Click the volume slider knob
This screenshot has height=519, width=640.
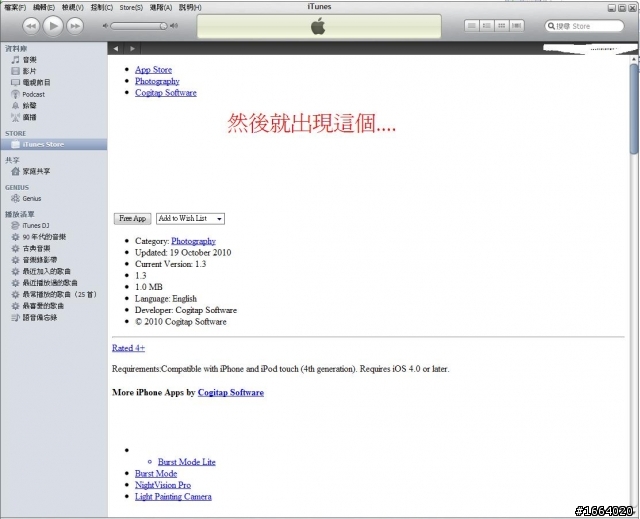click(163, 26)
